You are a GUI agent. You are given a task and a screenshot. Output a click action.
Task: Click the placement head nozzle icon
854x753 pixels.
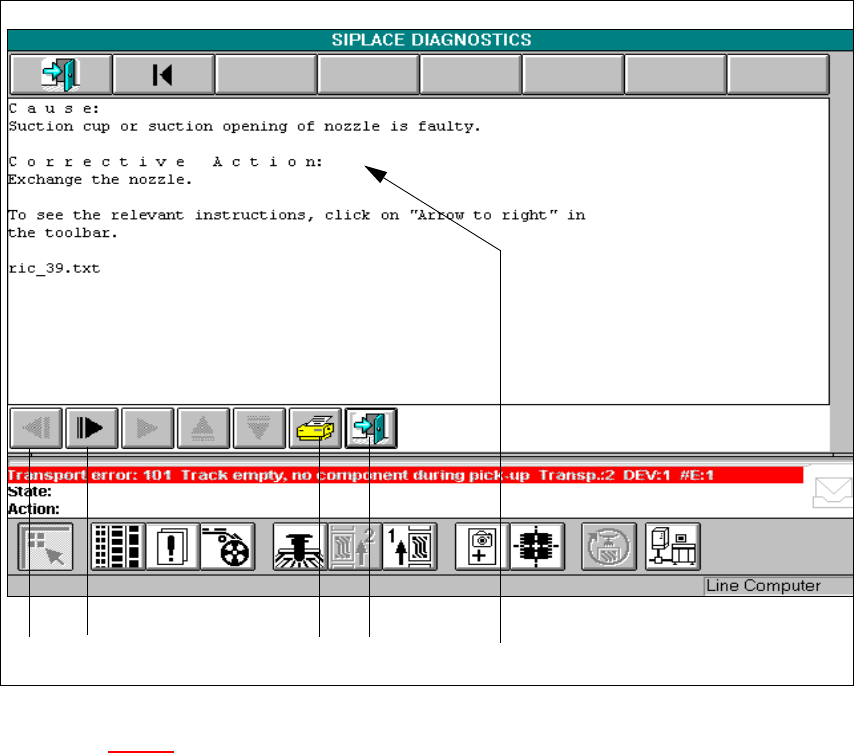[300, 547]
